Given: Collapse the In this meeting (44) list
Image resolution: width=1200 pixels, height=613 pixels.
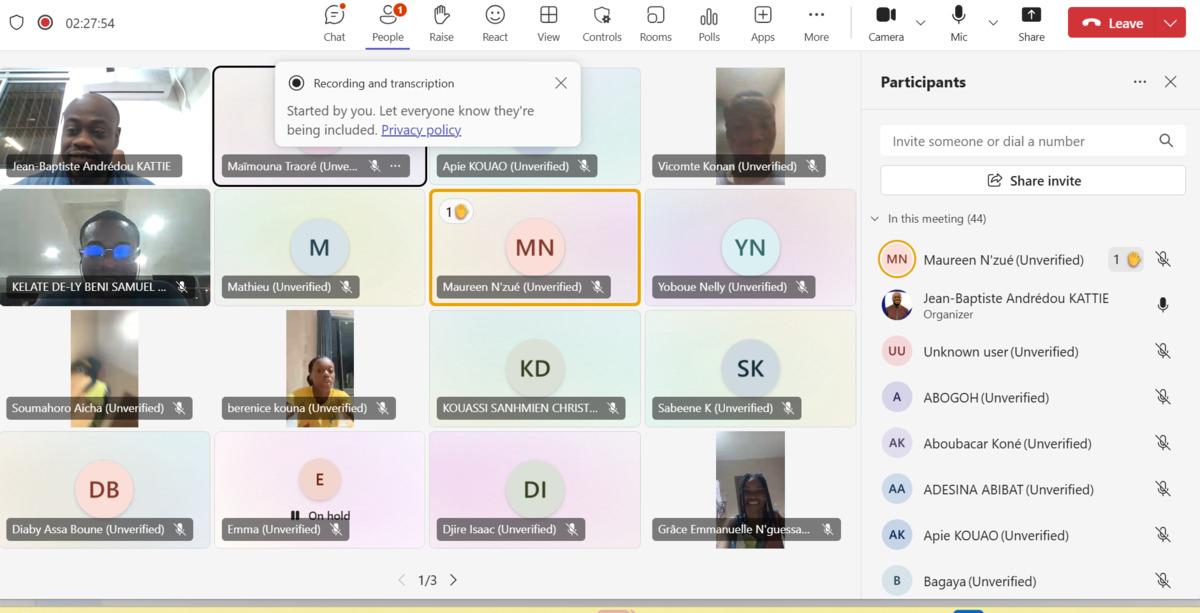Looking at the screenshot, I should tap(875, 219).
